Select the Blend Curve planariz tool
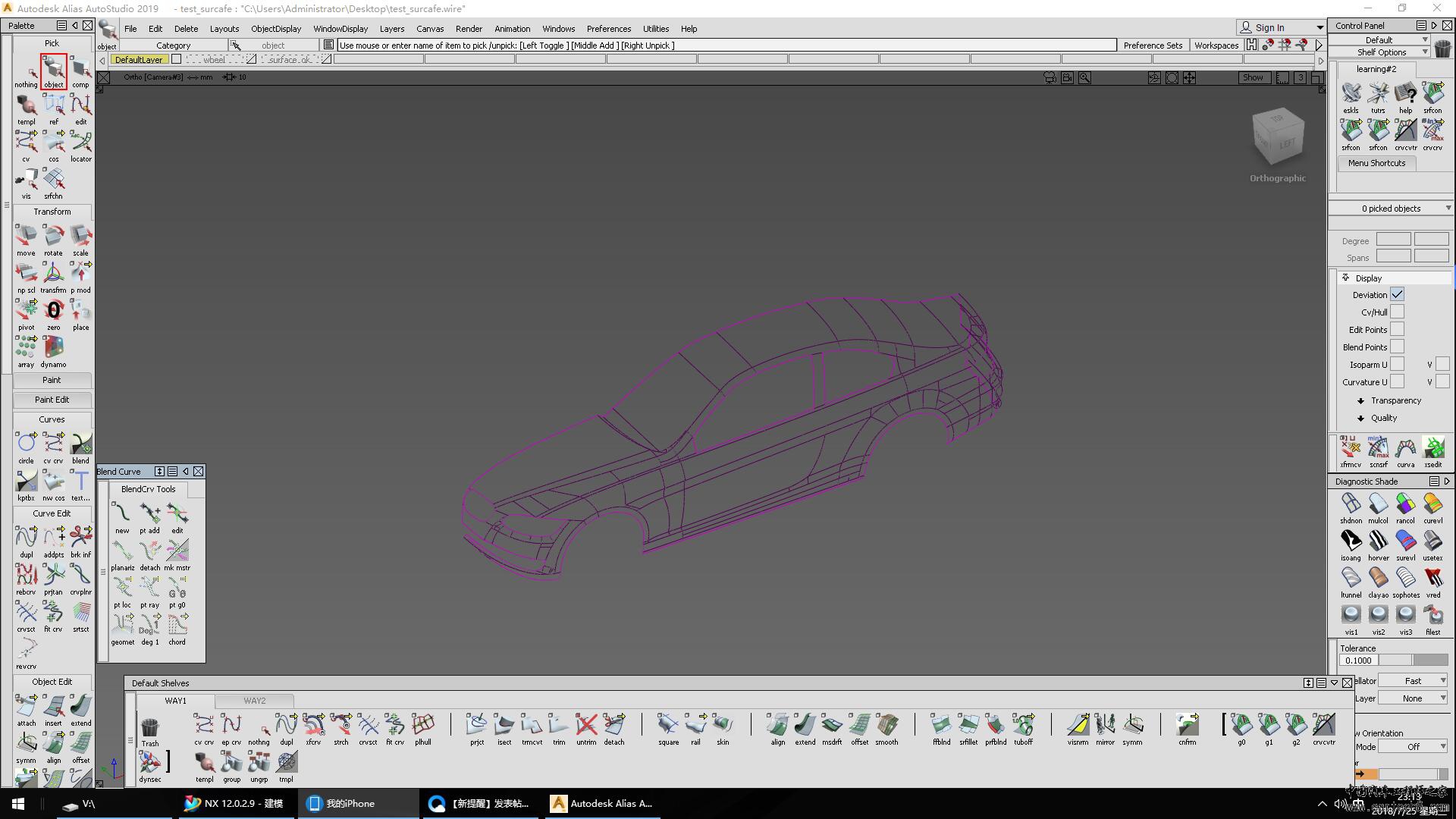The height and width of the screenshot is (819, 1456). coord(122,554)
